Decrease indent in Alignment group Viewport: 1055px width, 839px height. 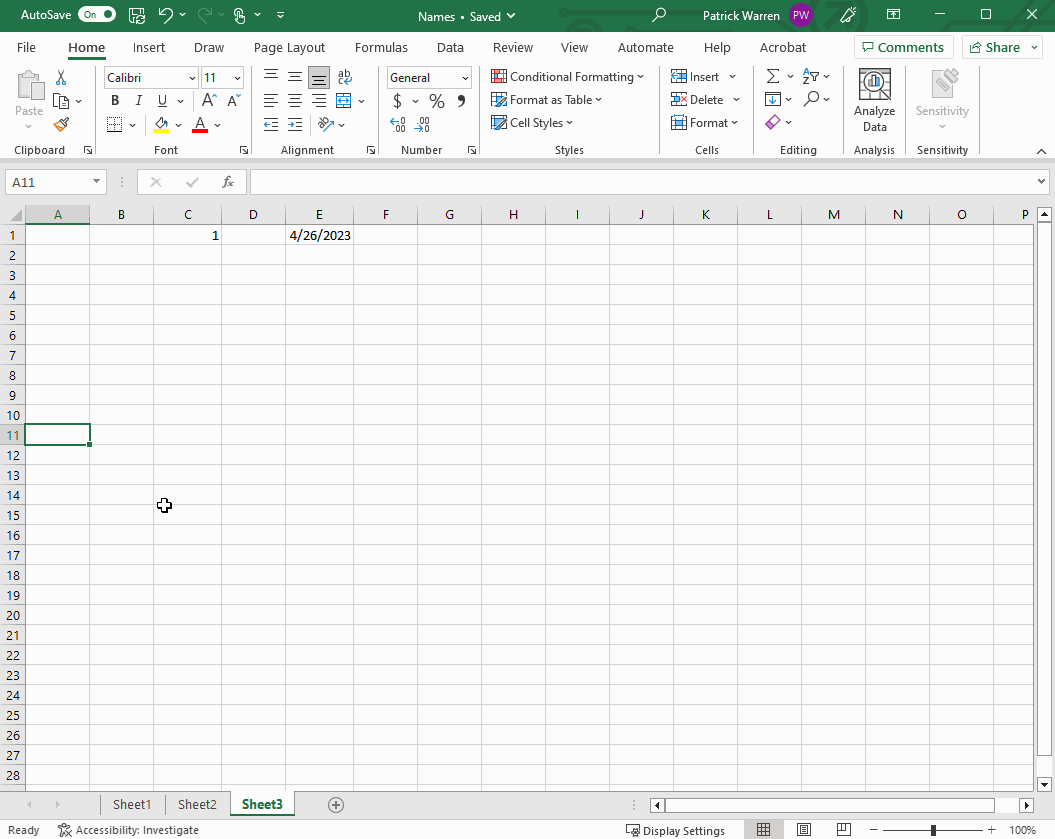pos(270,124)
